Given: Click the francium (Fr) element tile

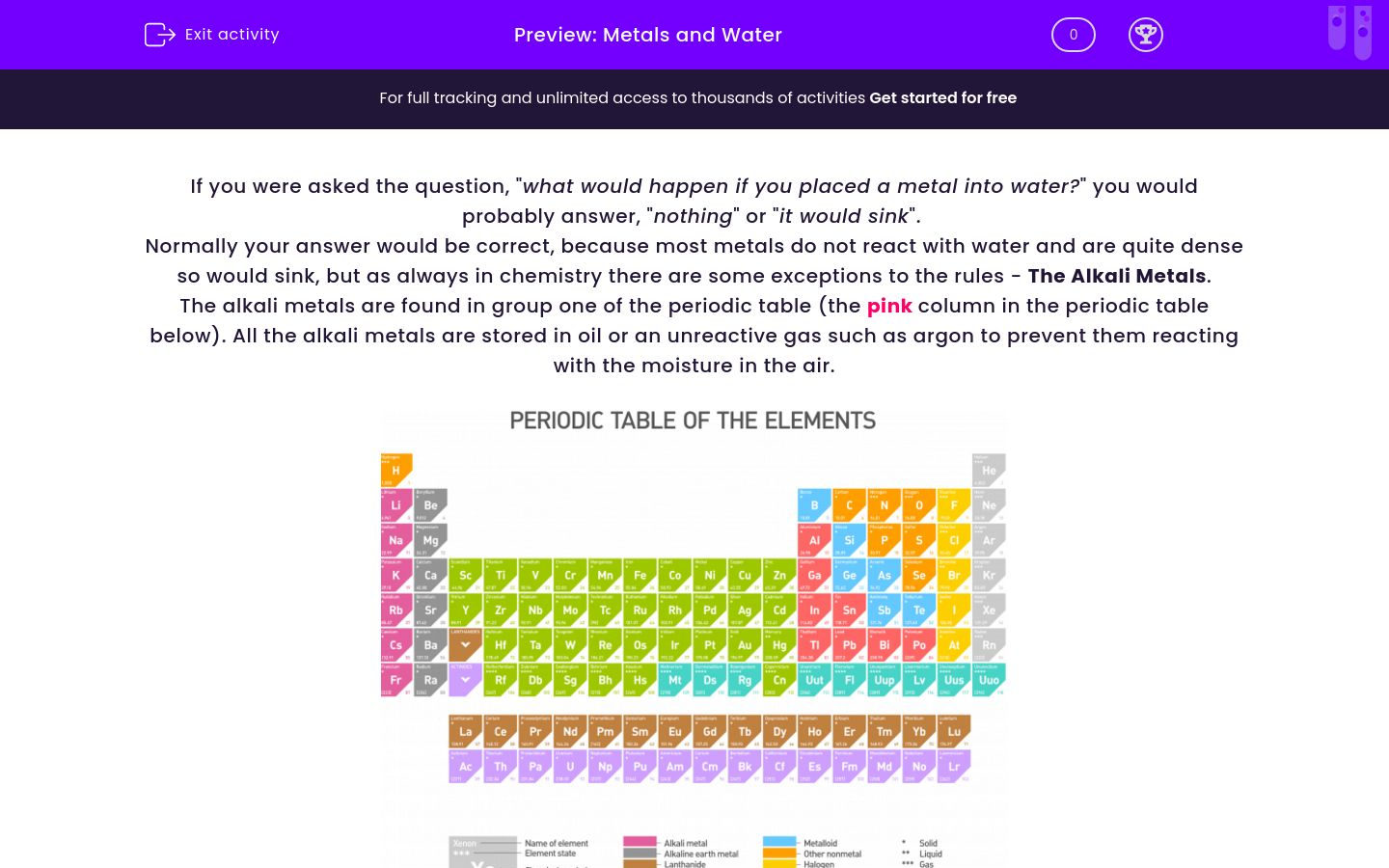Looking at the screenshot, I should click(x=395, y=679).
